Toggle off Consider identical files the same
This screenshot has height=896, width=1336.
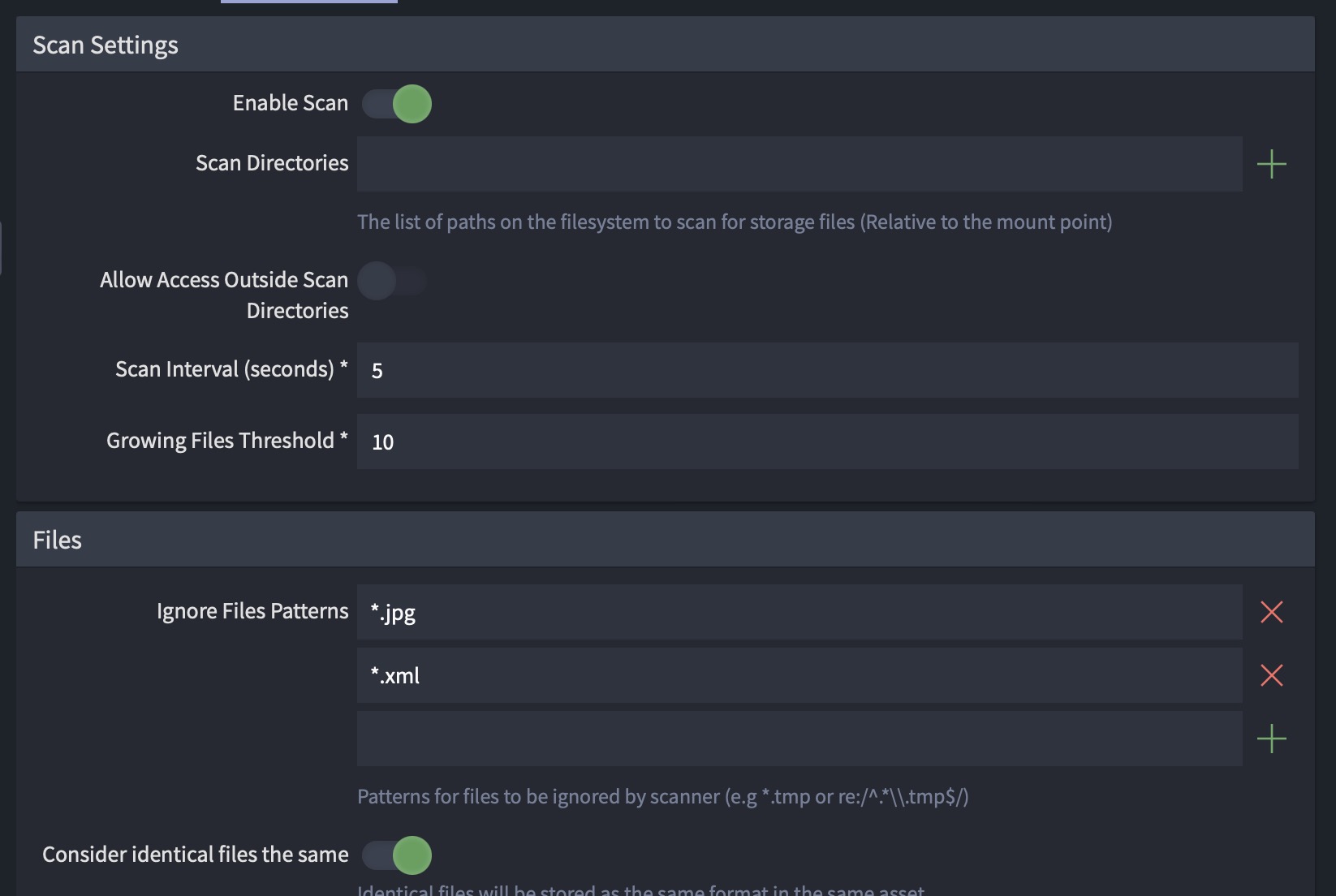397,855
